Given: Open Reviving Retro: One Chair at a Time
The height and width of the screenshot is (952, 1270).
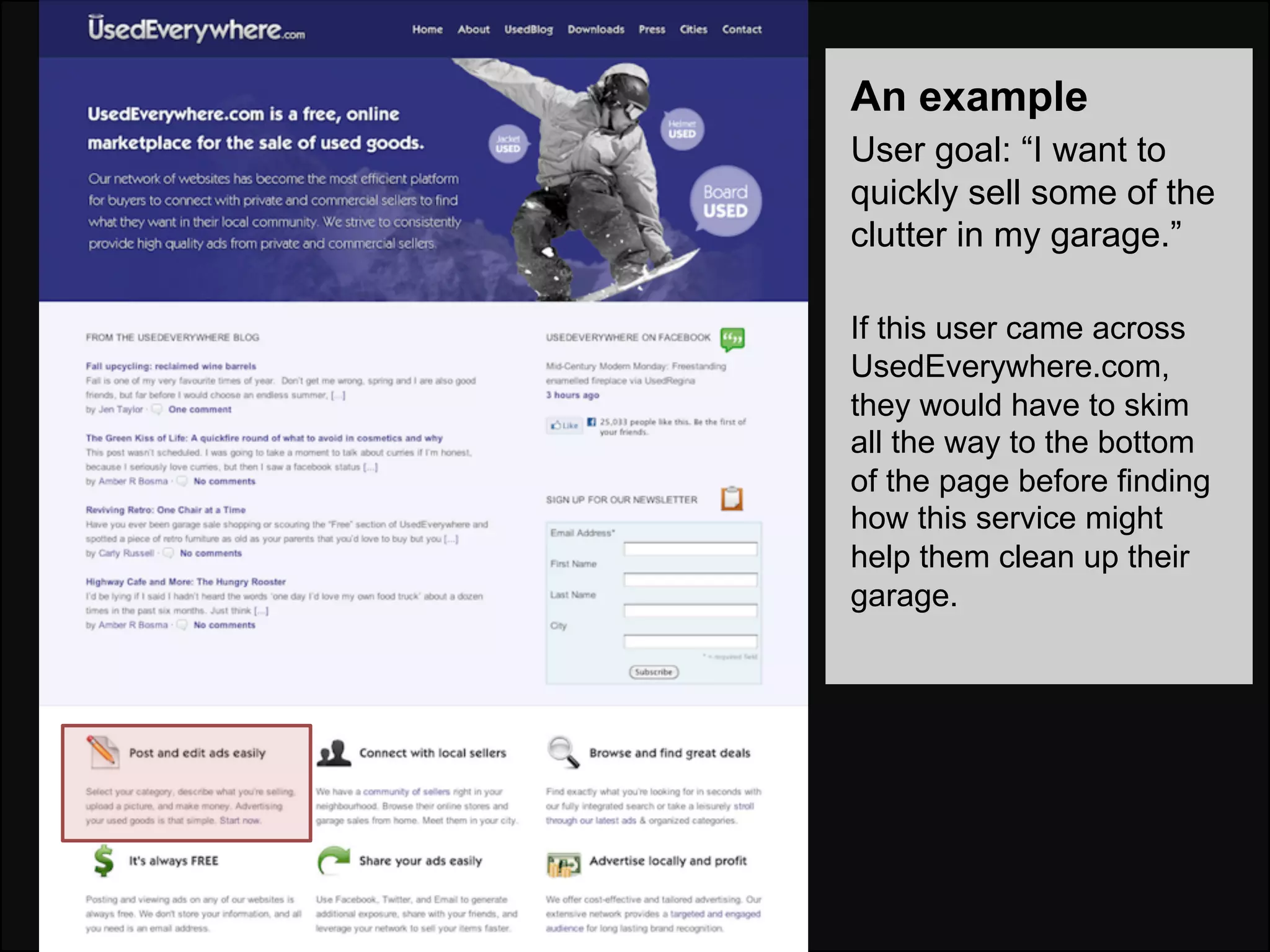Looking at the screenshot, I should [166, 510].
